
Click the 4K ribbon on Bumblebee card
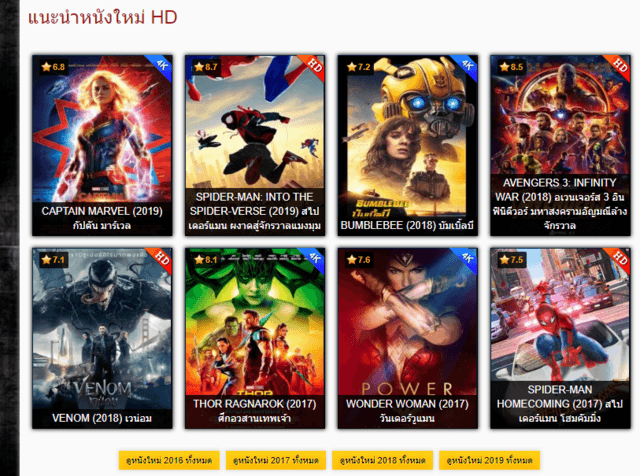click(467, 65)
